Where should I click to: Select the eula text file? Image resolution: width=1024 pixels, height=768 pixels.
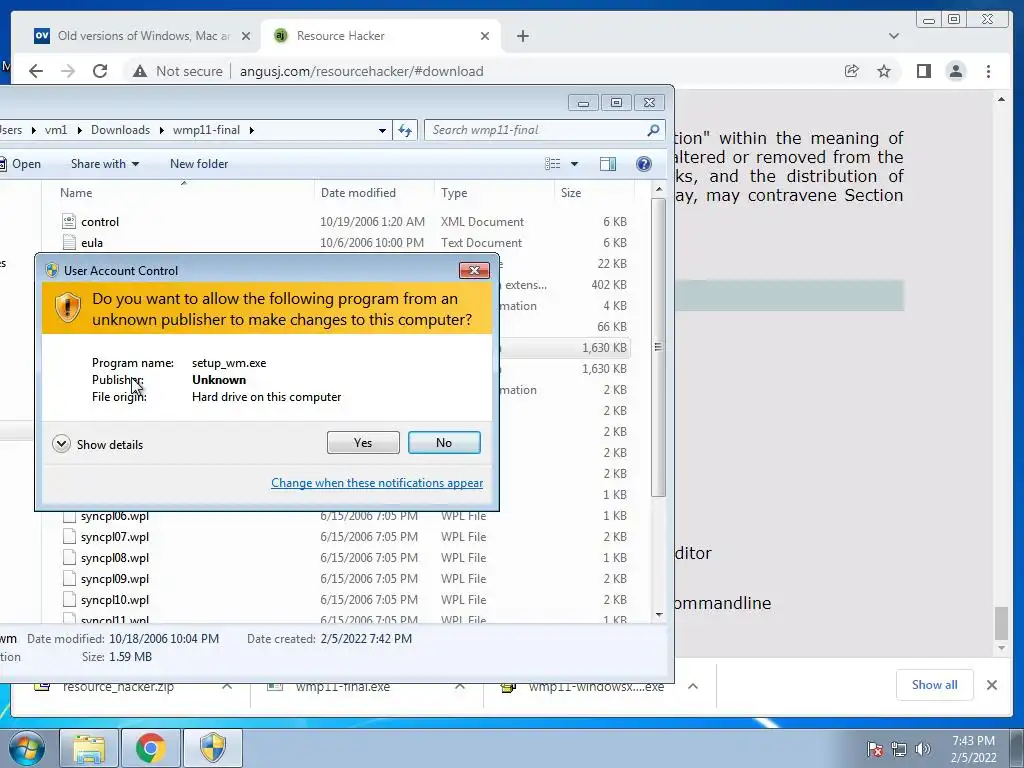(92, 242)
